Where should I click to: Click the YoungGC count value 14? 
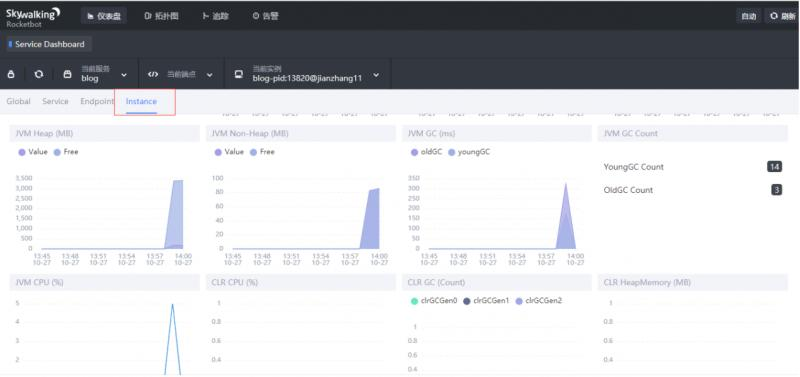(x=774, y=167)
